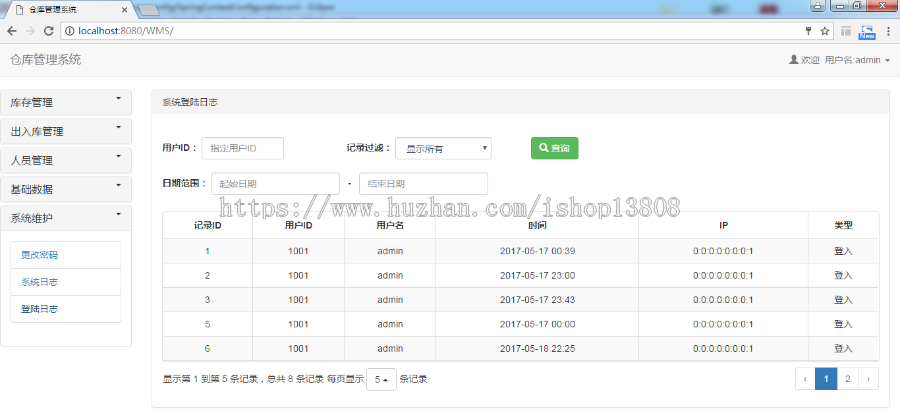The width and height of the screenshot is (900, 411).
Task: Go to the next page with › button
Action: 868,379
